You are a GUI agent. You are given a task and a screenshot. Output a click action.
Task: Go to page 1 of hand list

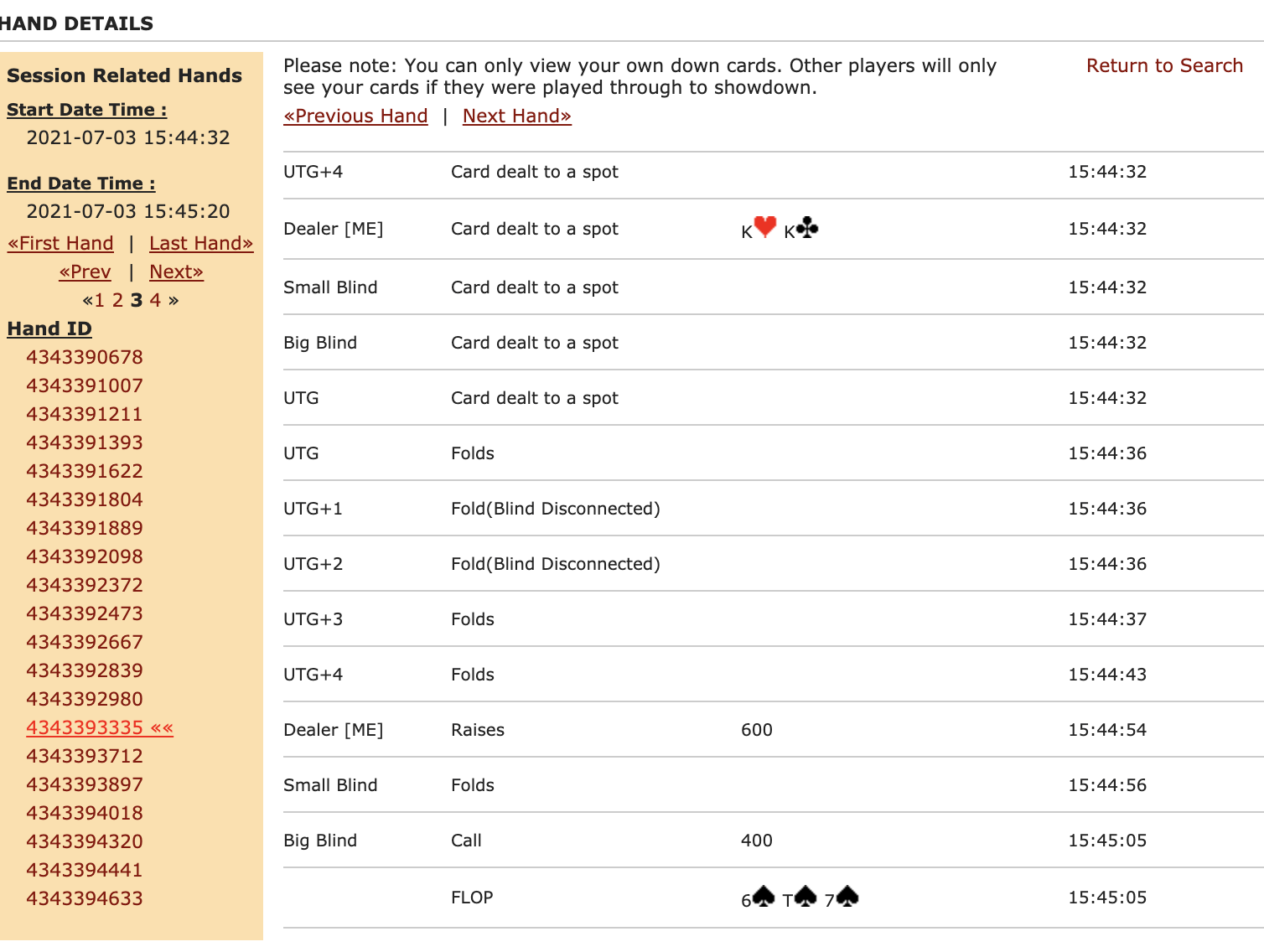coord(100,300)
